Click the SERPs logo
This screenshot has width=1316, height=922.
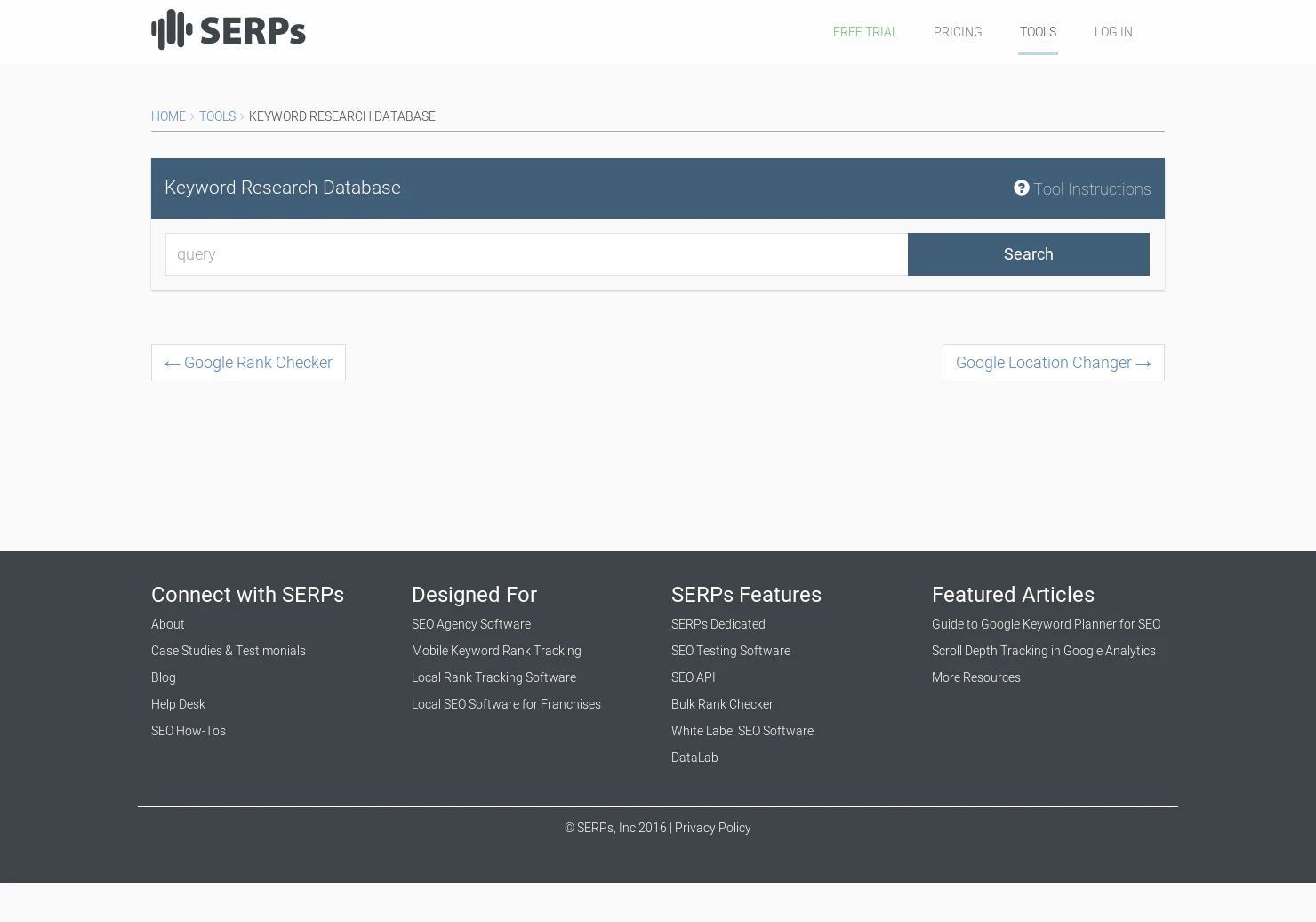point(229,29)
